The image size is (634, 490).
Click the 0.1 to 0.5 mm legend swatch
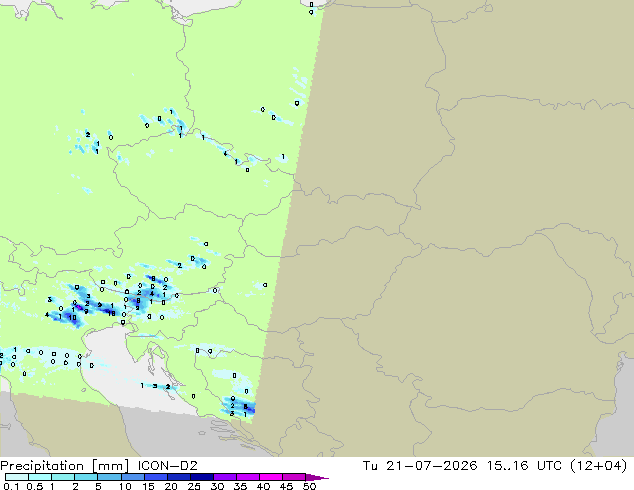(17, 477)
